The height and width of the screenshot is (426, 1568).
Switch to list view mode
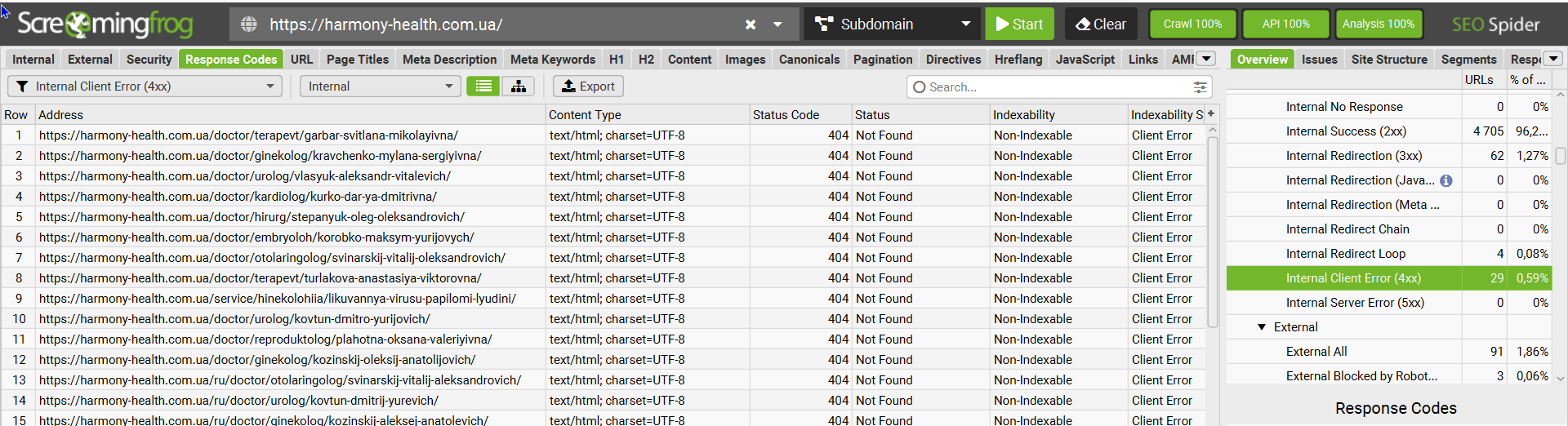tap(483, 87)
